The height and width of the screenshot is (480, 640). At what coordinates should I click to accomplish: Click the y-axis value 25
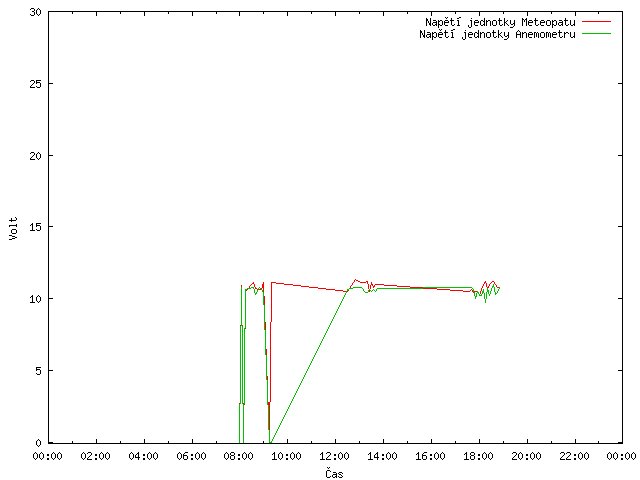(36, 84)
